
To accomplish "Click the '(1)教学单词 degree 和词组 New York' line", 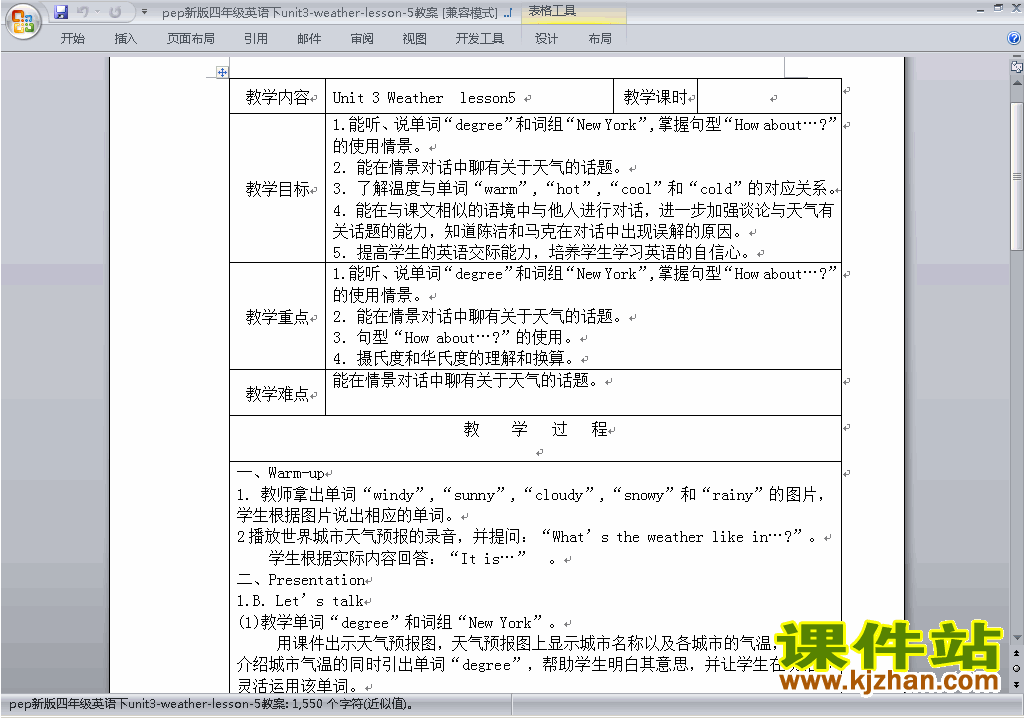I will pos(398,622).
